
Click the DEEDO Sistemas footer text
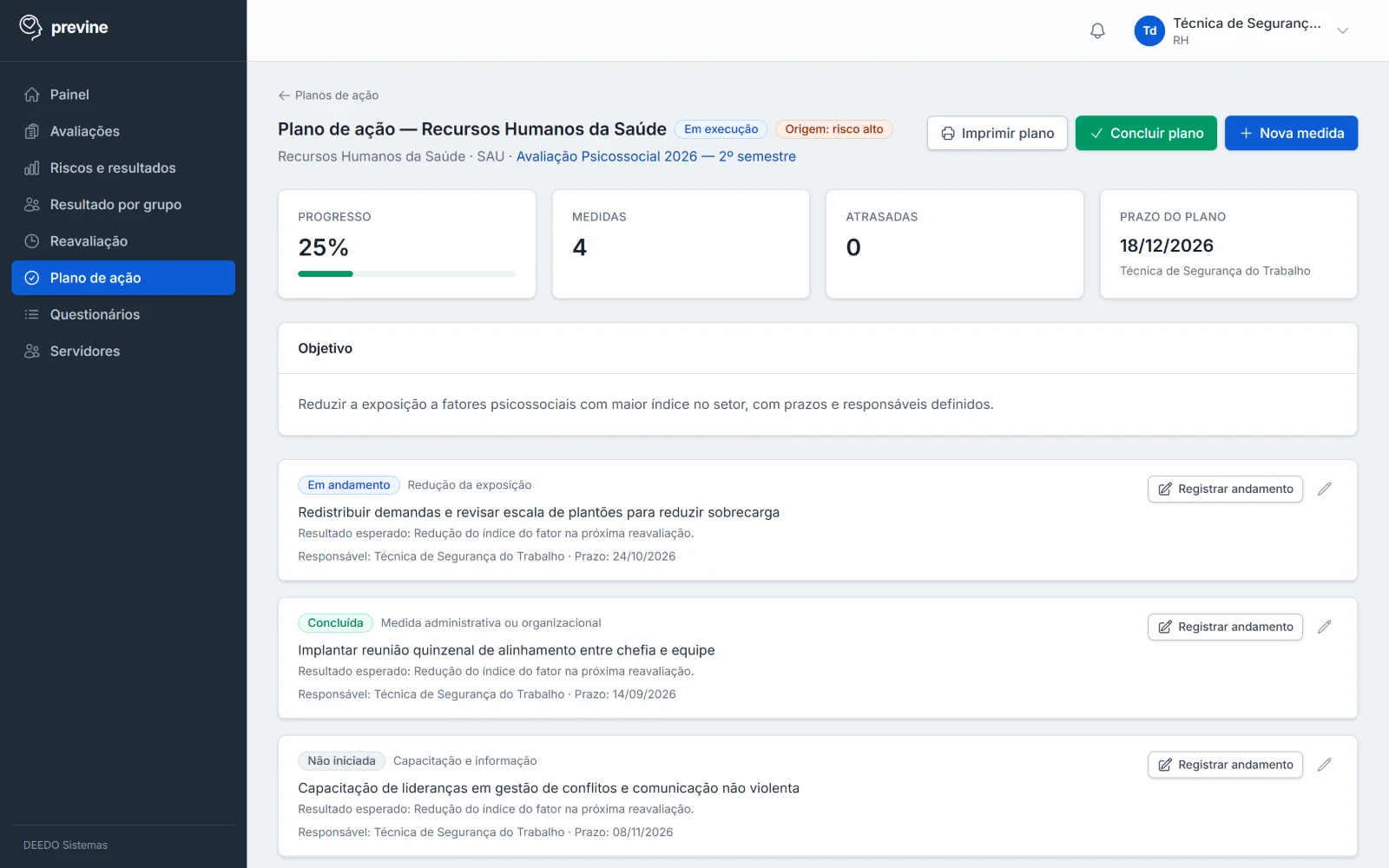(66, 845)
